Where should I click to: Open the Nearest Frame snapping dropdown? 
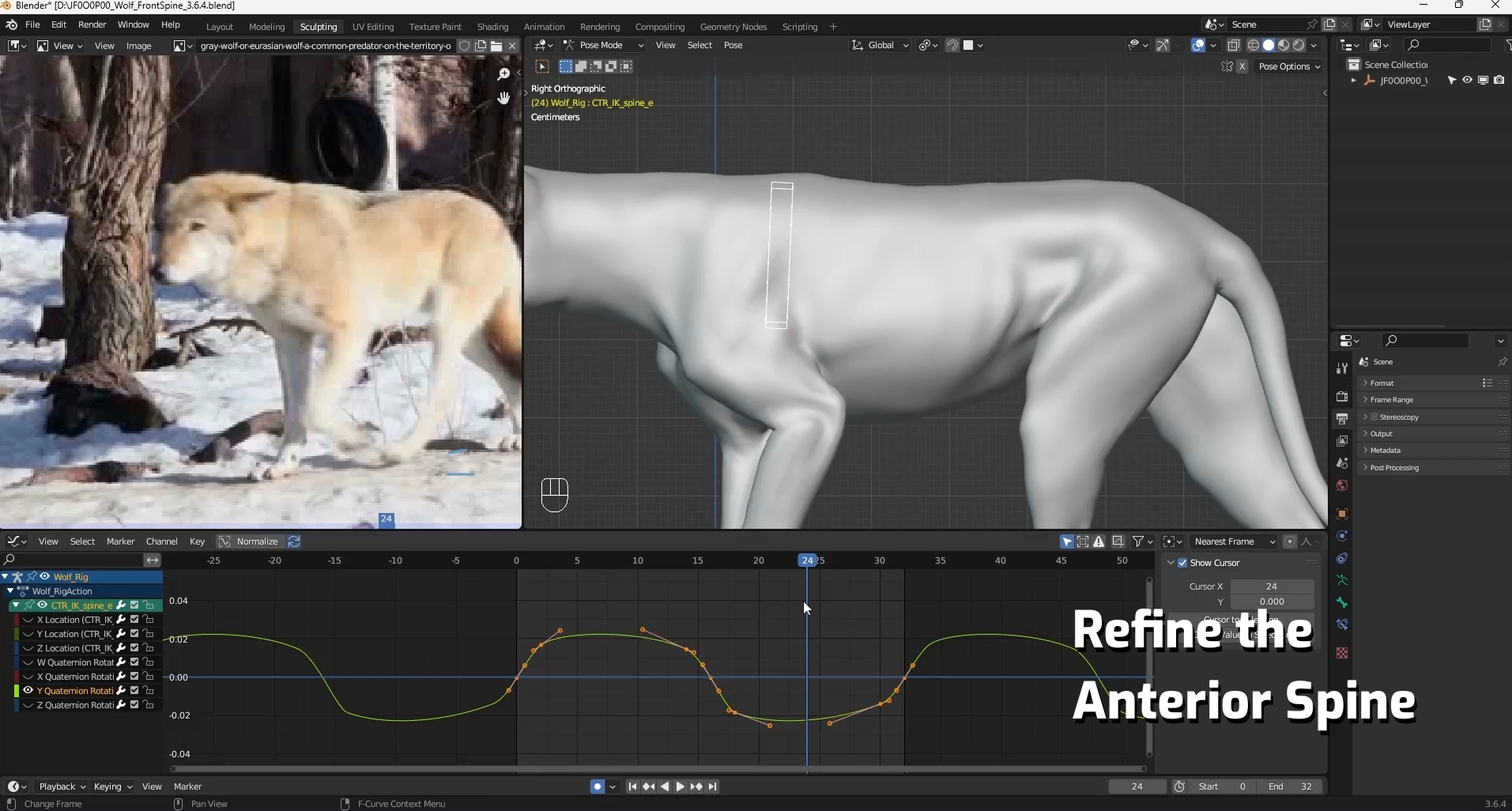(1234, 541)
